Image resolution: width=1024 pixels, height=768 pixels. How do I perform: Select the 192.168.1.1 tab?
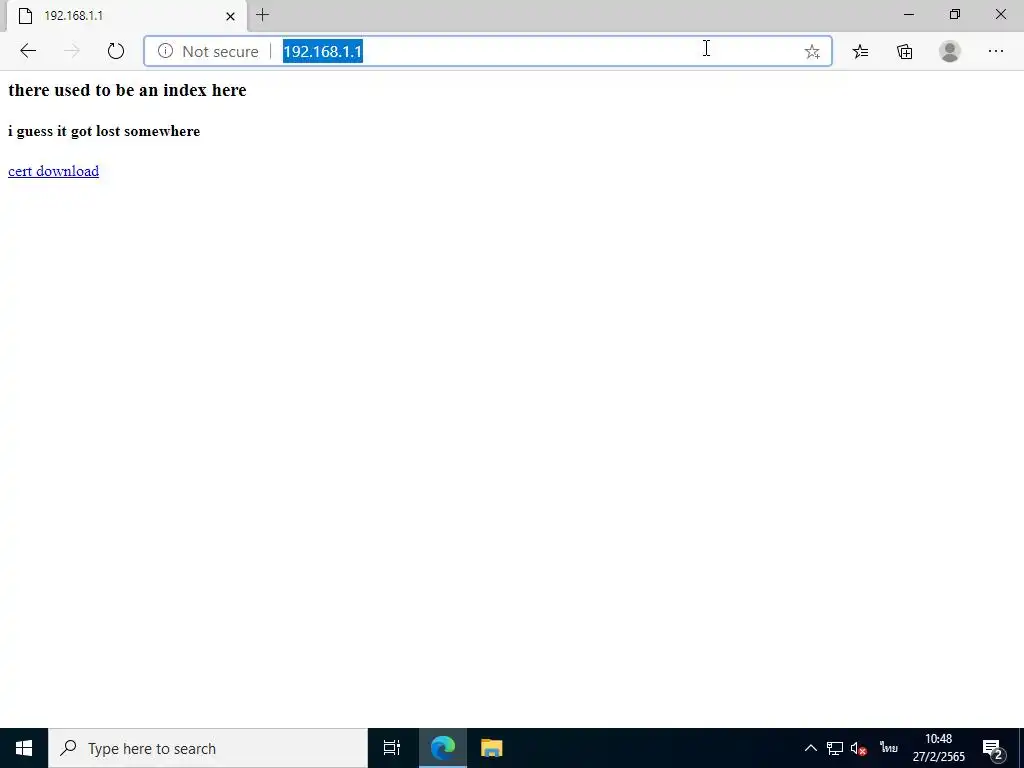point(127,16)
